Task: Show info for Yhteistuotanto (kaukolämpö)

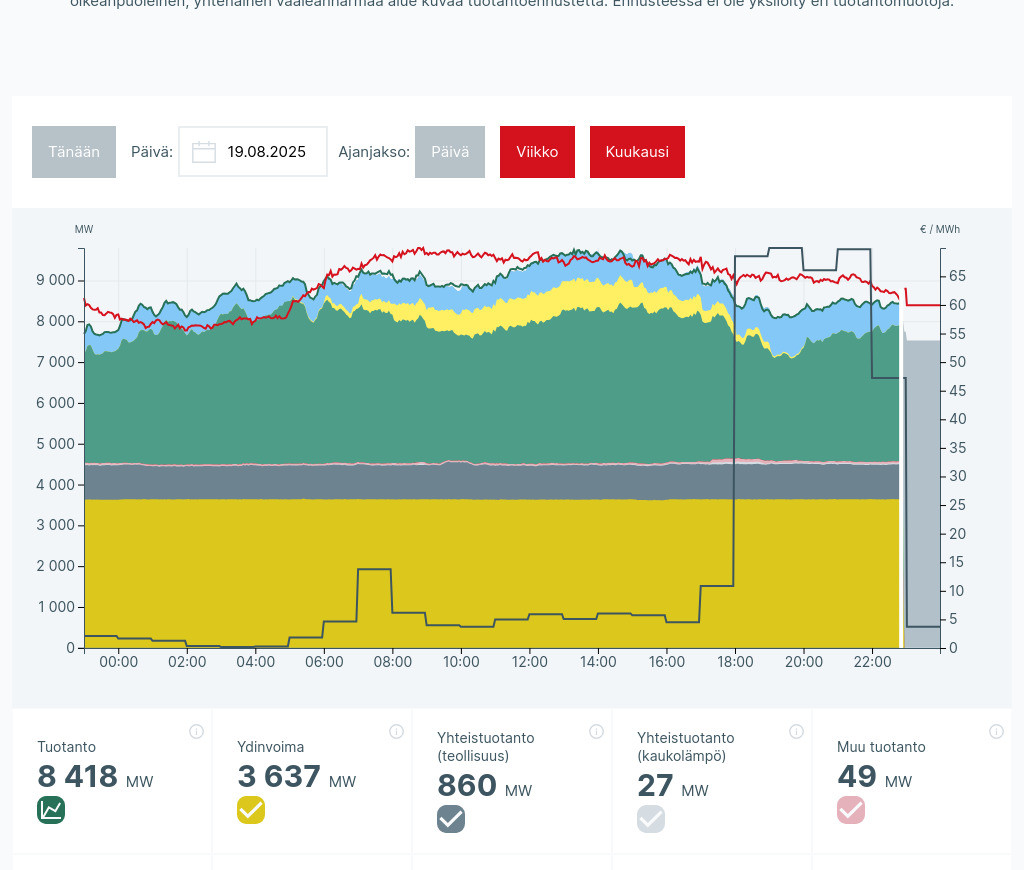Action: pyautogui.click(x=796, y=731)
